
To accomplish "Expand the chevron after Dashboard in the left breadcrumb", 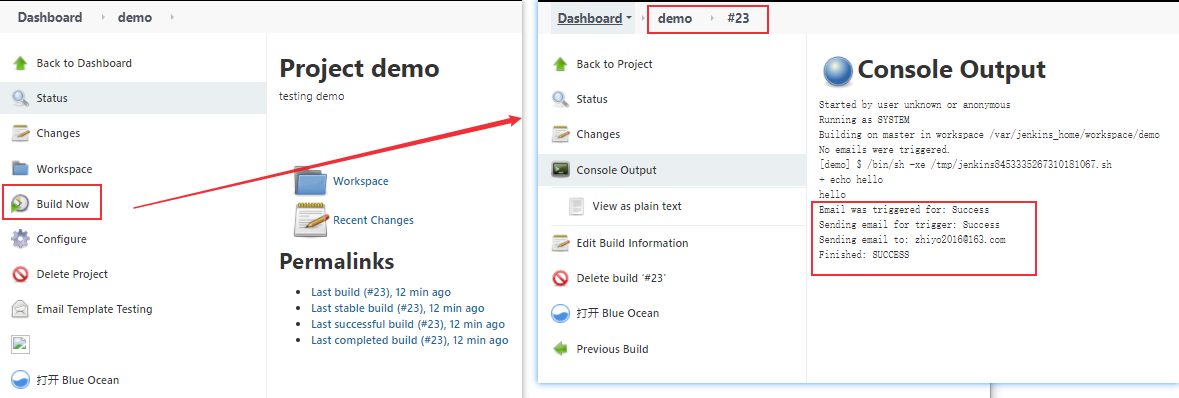I will click(x=103, y=18).
